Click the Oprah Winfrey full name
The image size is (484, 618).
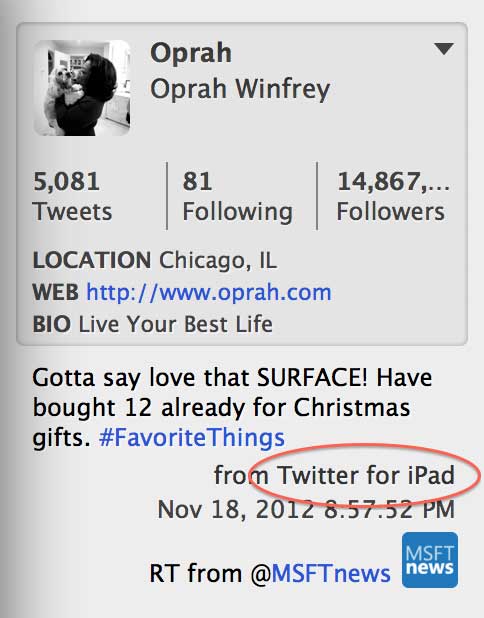pos(240,89)
